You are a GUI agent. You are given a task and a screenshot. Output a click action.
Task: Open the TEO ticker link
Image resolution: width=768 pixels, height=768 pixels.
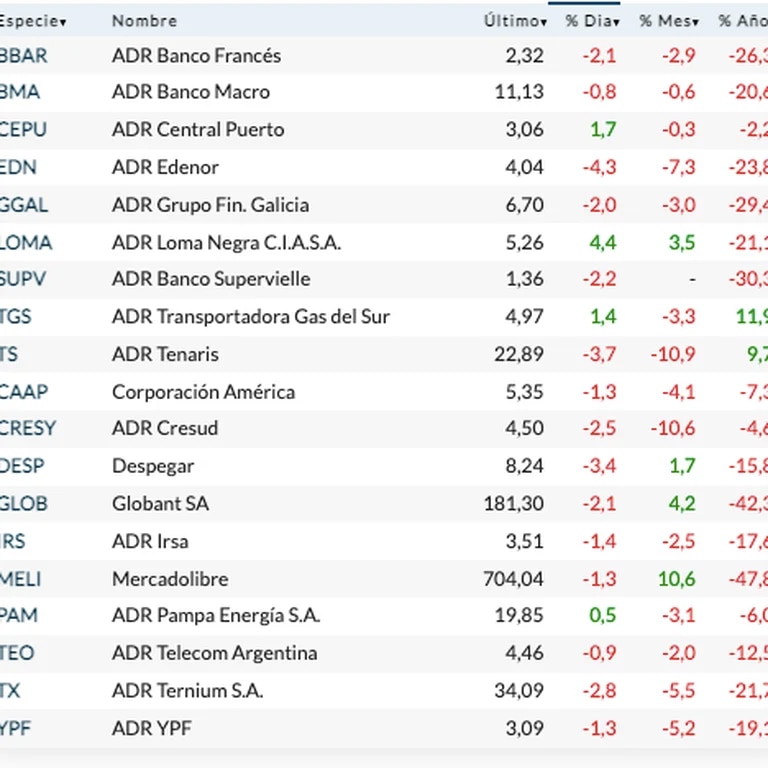tap(17, 653)
